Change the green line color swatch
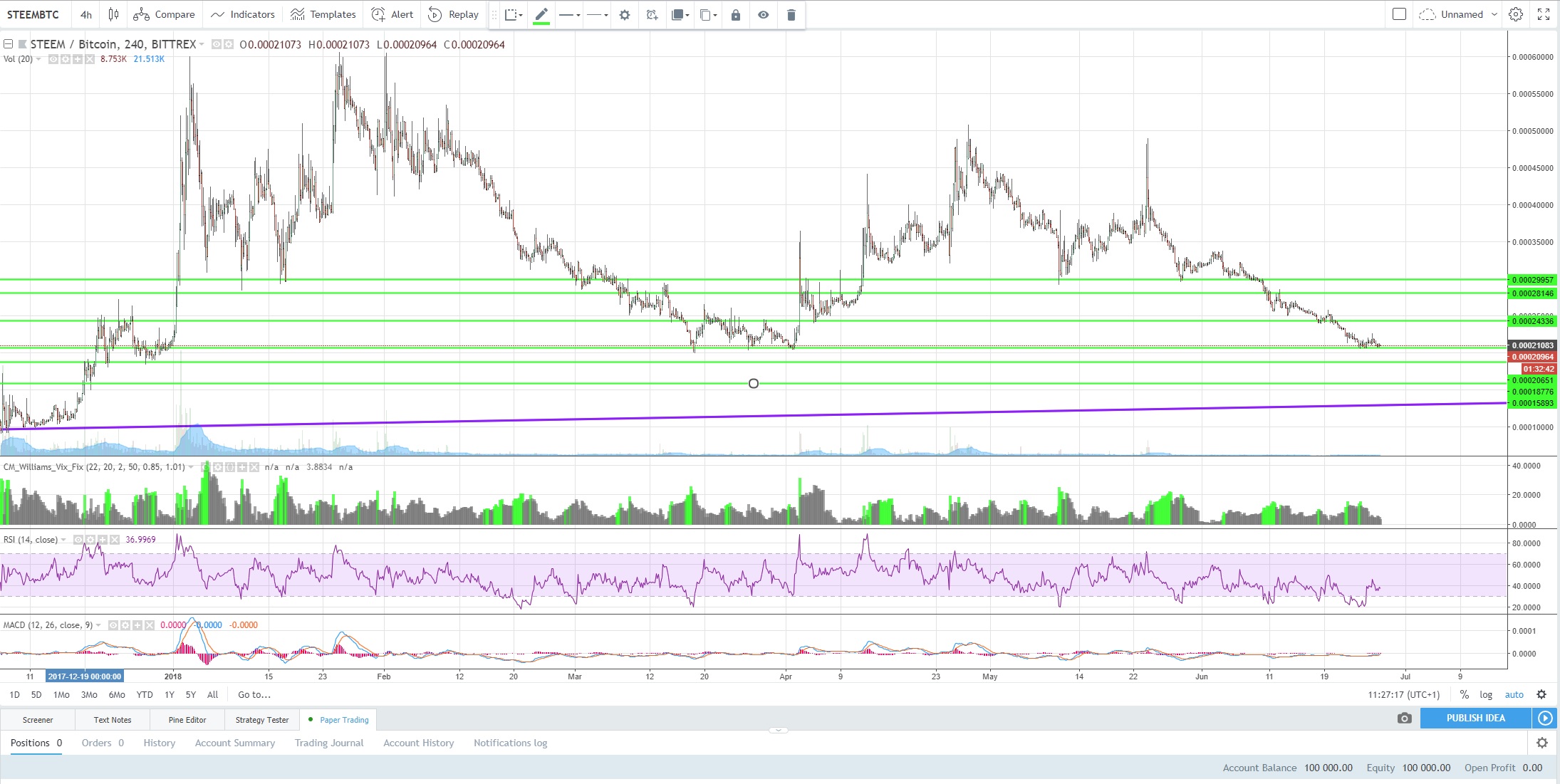 tap(541, 15)
